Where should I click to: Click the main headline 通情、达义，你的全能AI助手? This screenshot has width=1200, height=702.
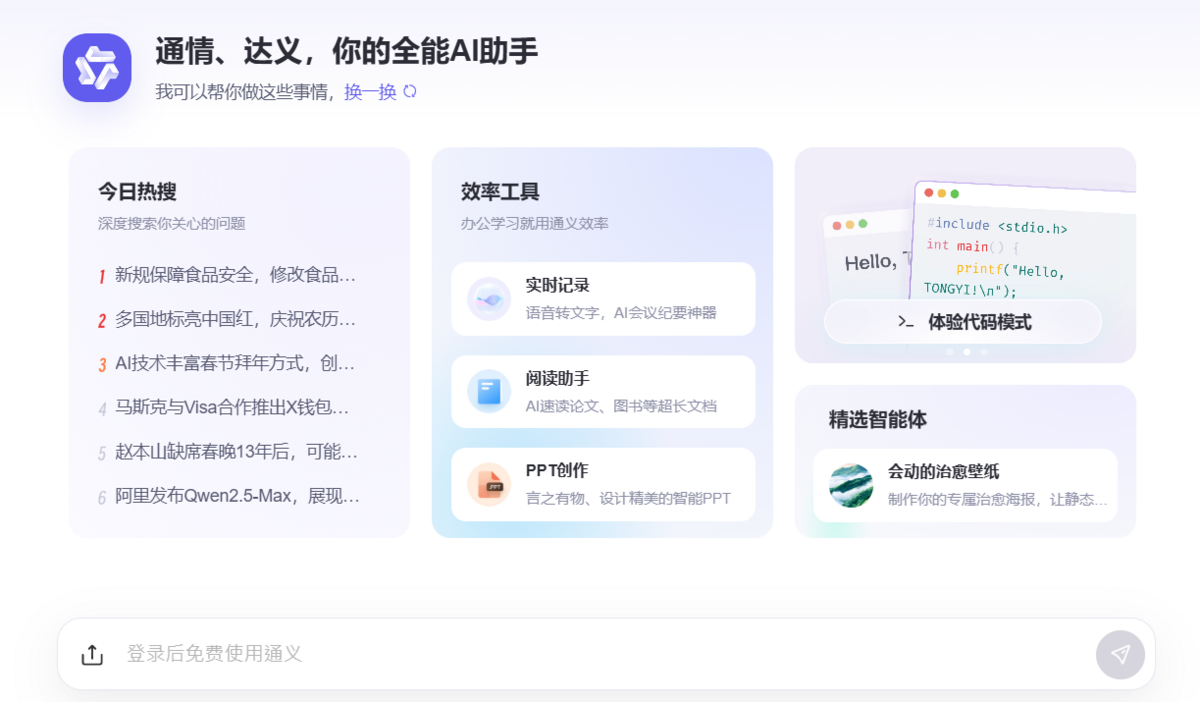347,51
